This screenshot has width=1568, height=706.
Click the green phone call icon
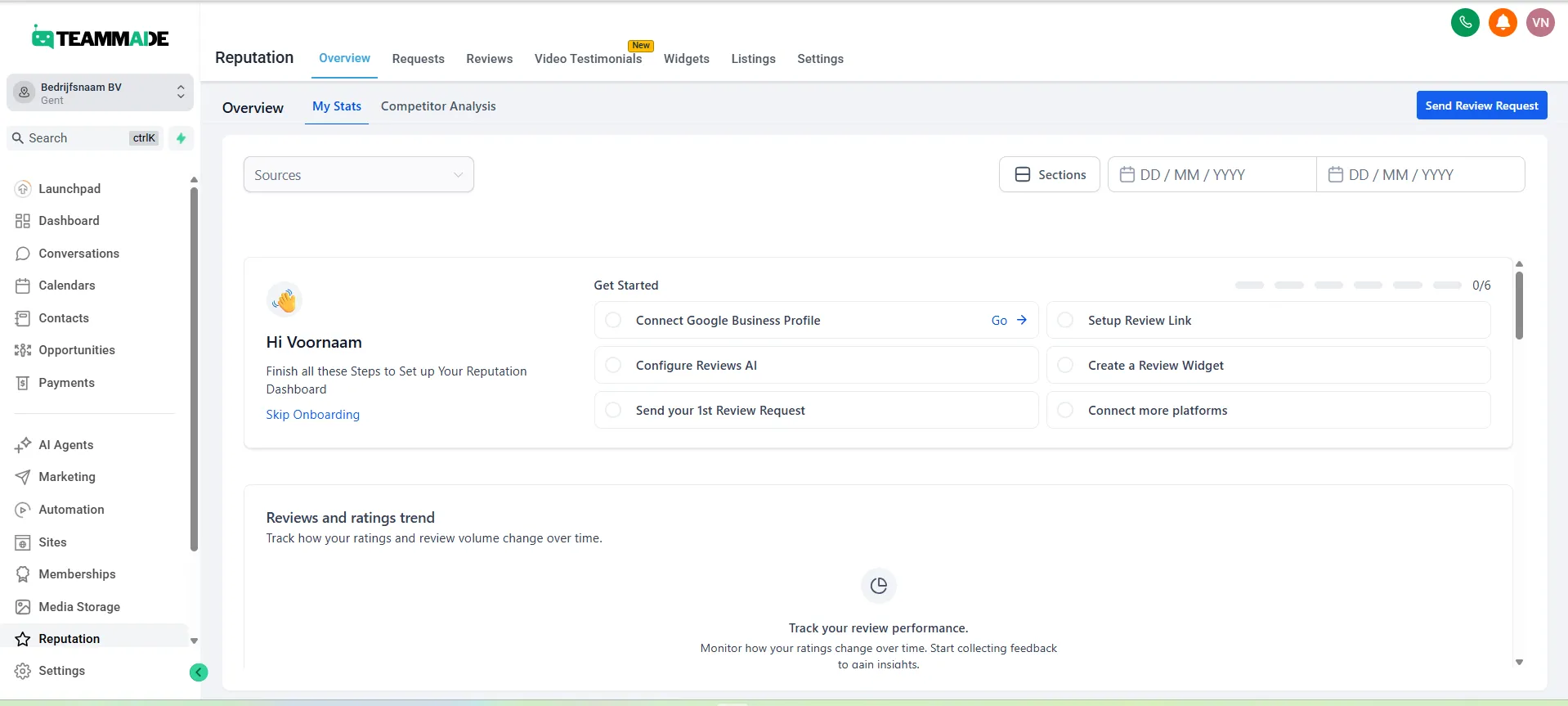point(1465,22)
